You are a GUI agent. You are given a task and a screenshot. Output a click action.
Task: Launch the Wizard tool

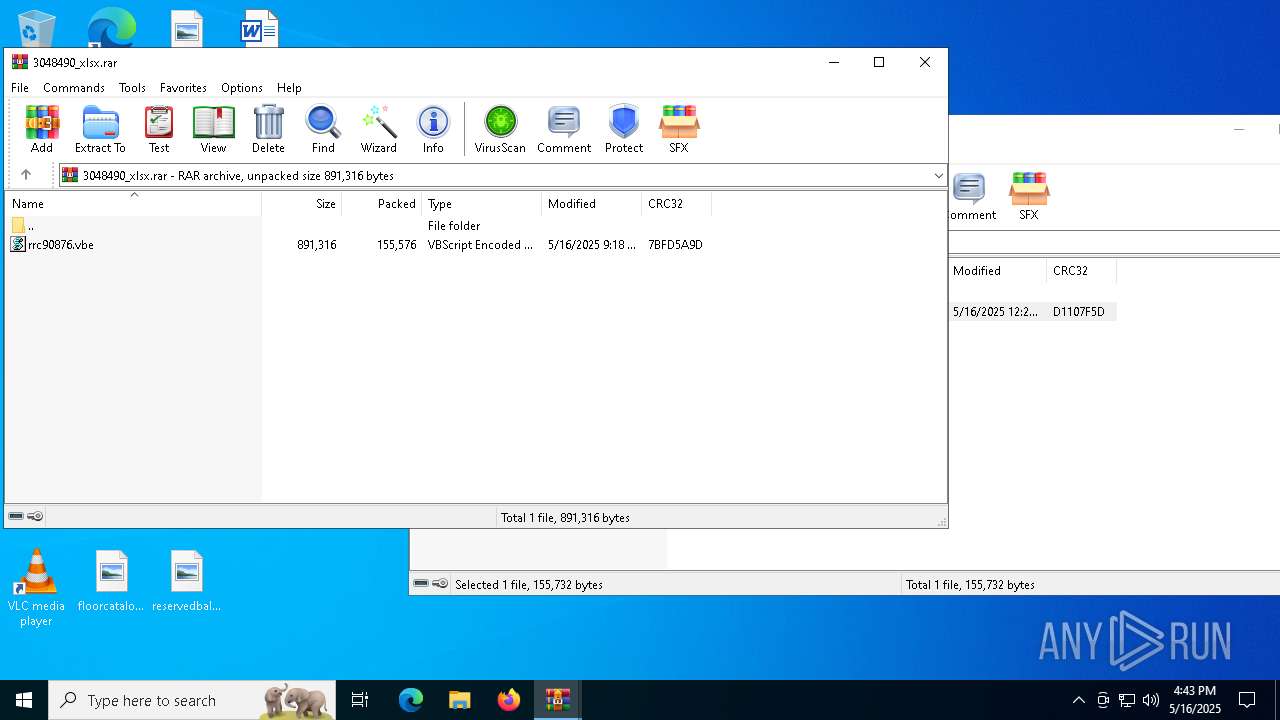(379, 129)
